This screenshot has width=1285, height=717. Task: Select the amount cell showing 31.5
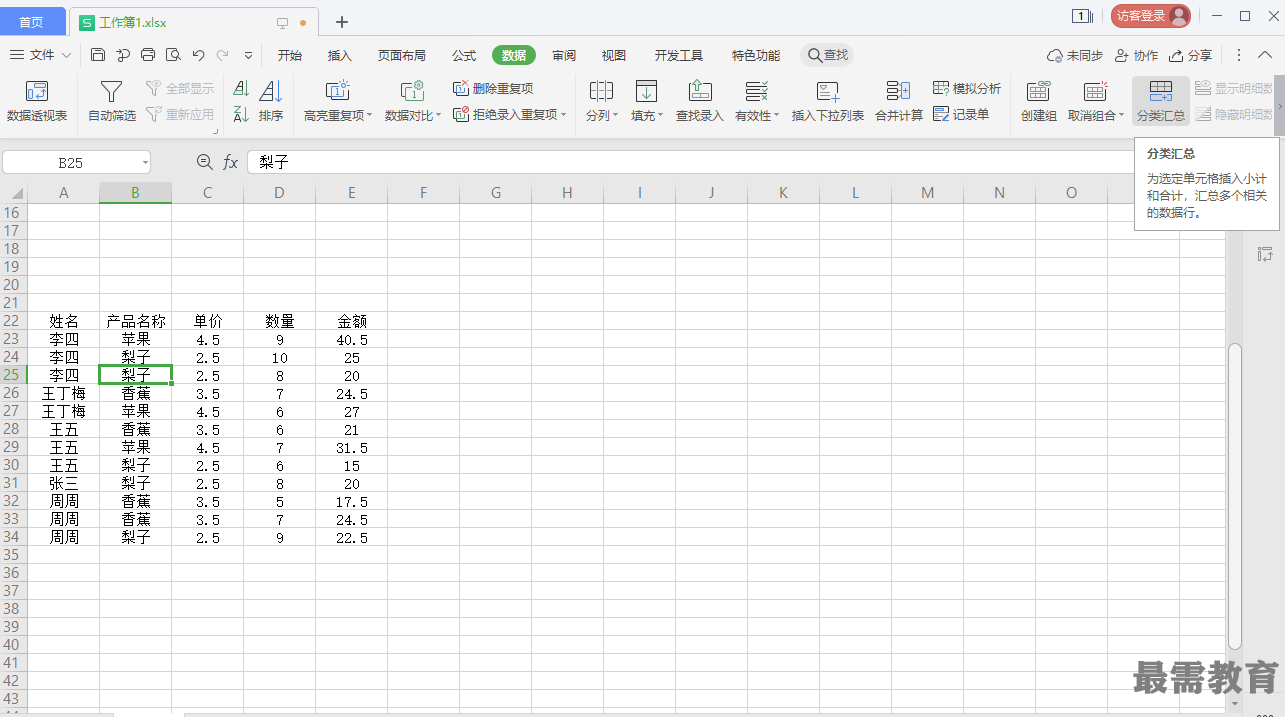(x=352, y=447)
